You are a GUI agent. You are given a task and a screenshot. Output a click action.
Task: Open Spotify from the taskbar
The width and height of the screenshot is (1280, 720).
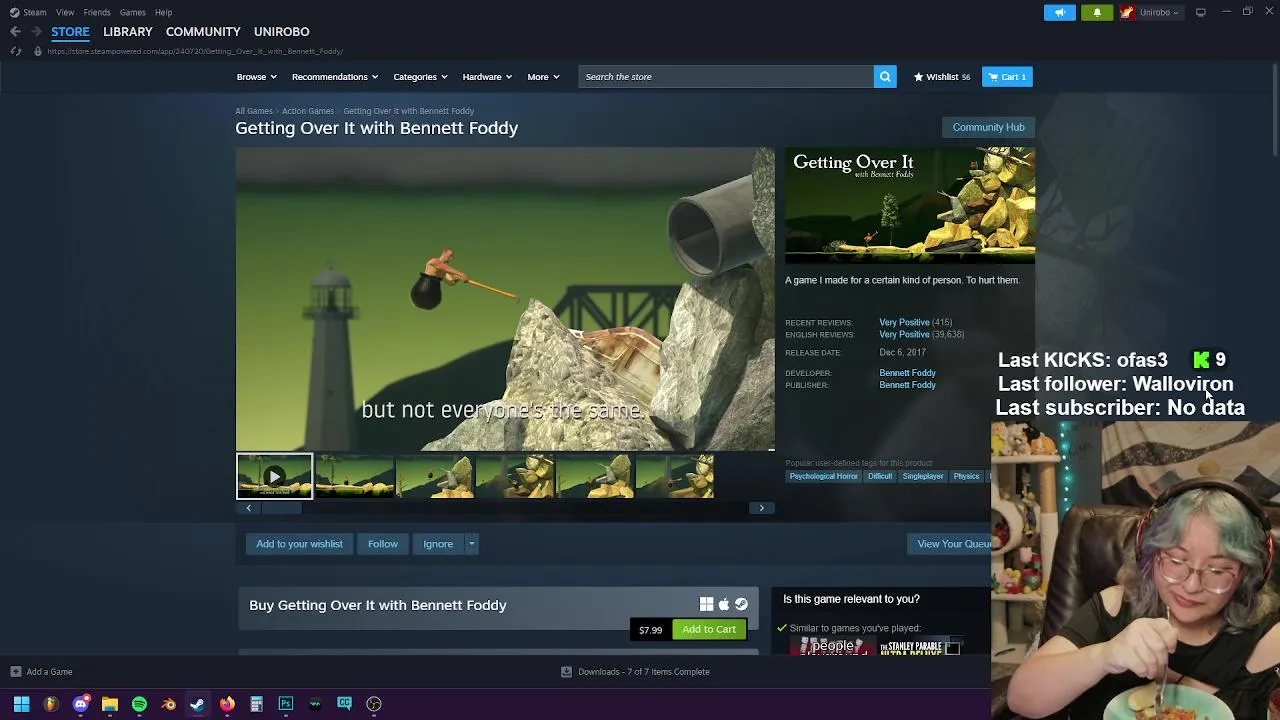139,704
